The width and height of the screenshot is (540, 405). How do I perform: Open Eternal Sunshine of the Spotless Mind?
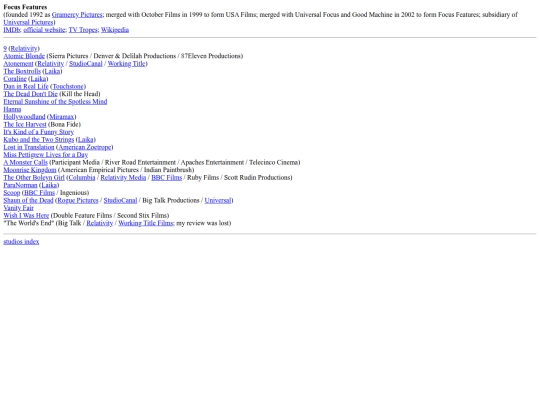55,102
